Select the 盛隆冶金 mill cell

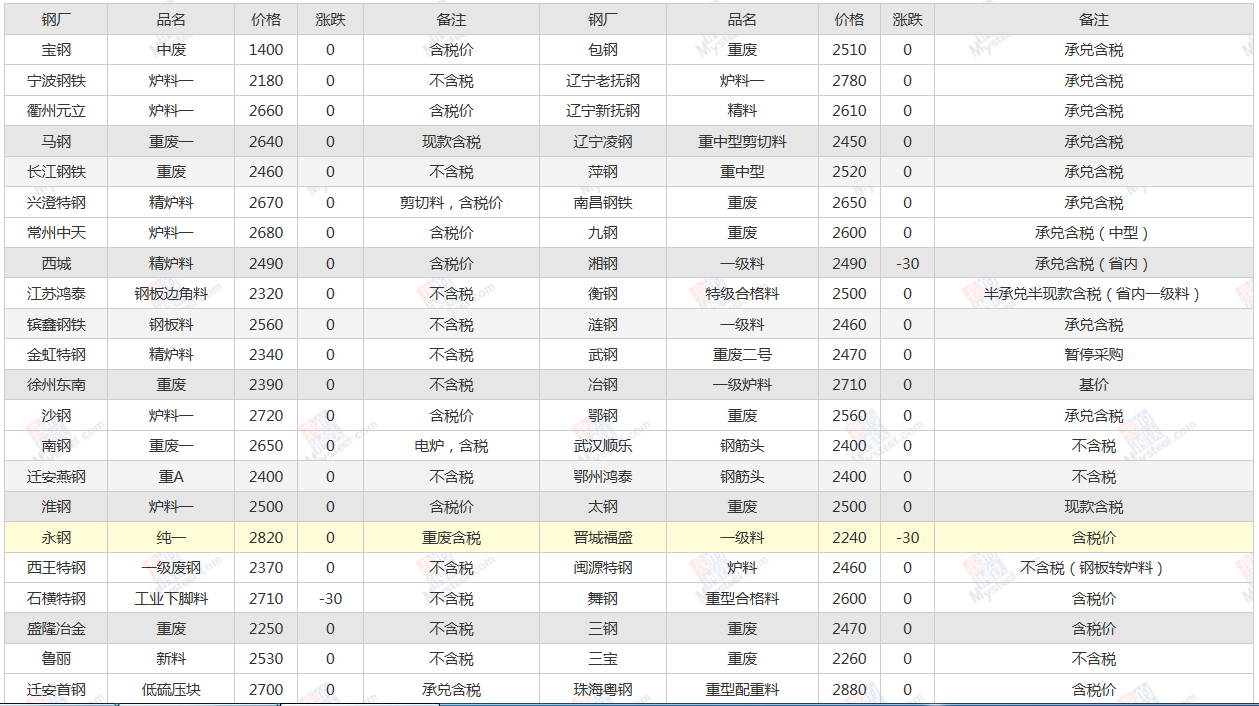(56, 629)
